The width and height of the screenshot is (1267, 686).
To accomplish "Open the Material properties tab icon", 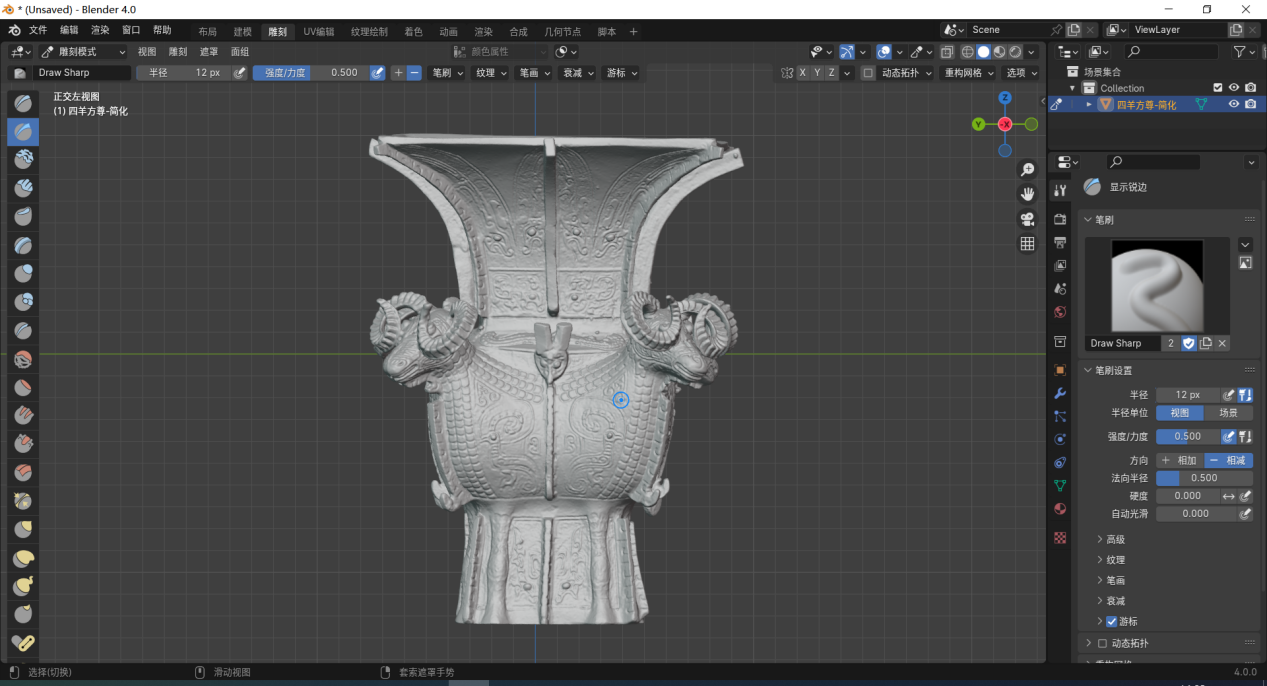I will (1060, 508).
